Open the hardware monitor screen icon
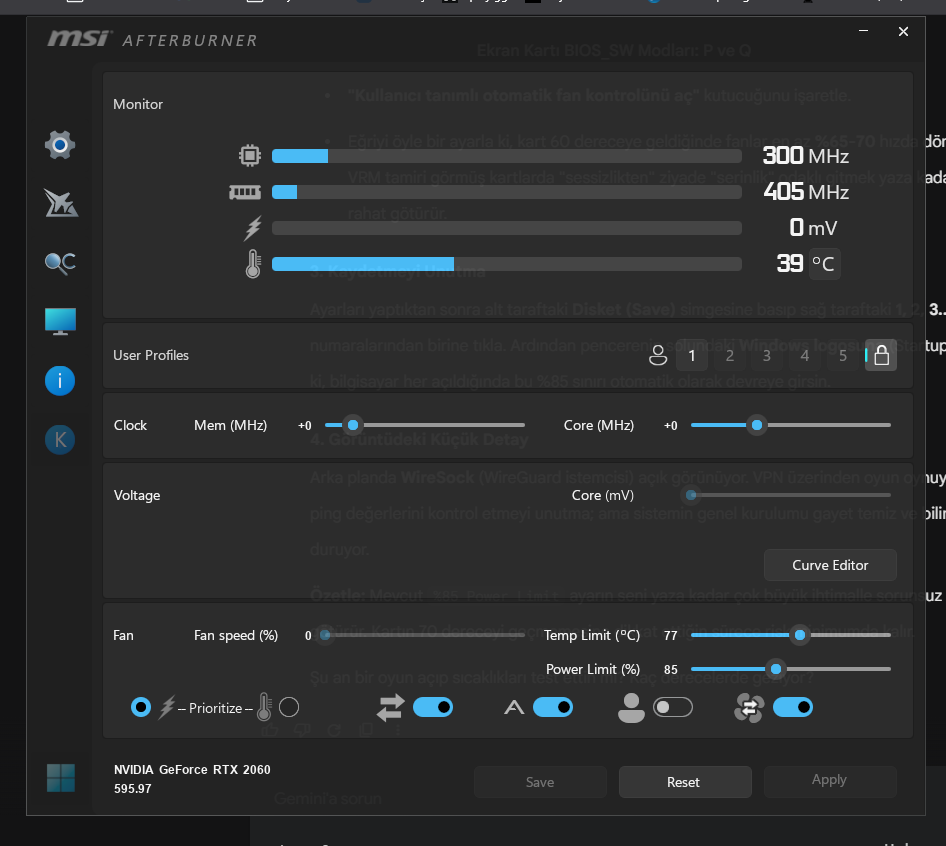This screenshot has width=946, height=846. 60,321
